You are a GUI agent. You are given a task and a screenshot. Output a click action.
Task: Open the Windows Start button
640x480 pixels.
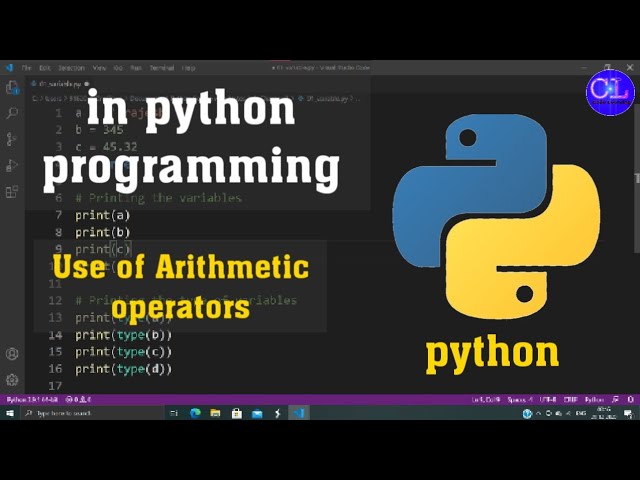(10, 413)
